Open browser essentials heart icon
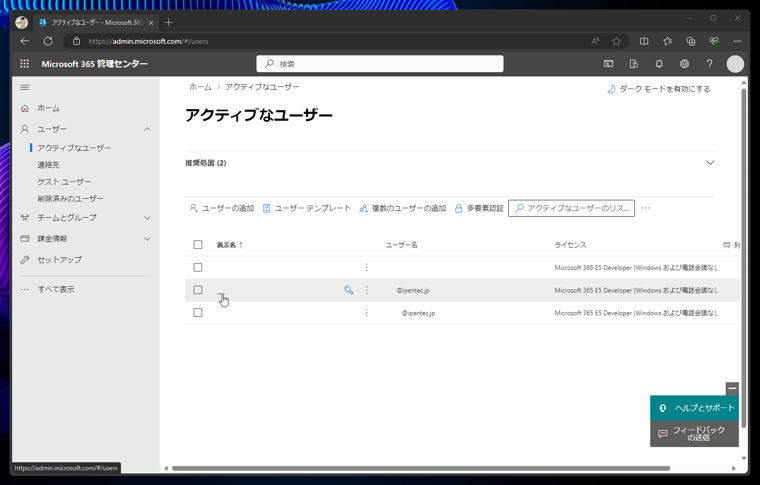Image resolution: width=760 pixels, height=485 pixels. point(714,41)
